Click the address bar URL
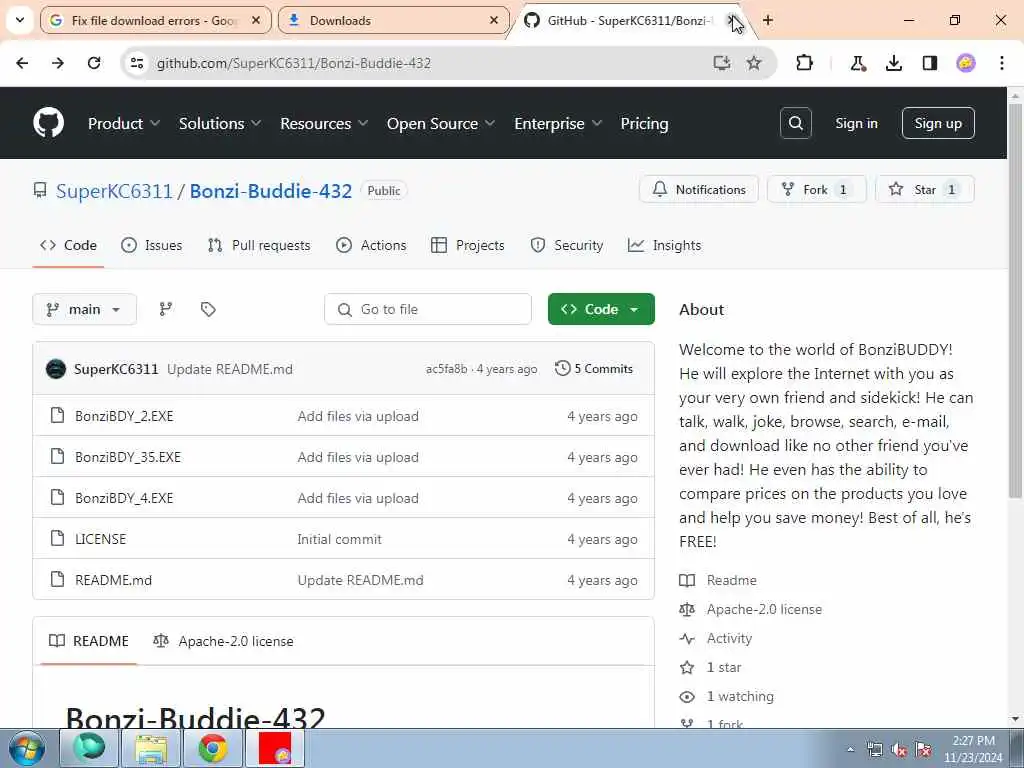 point(294,63)
